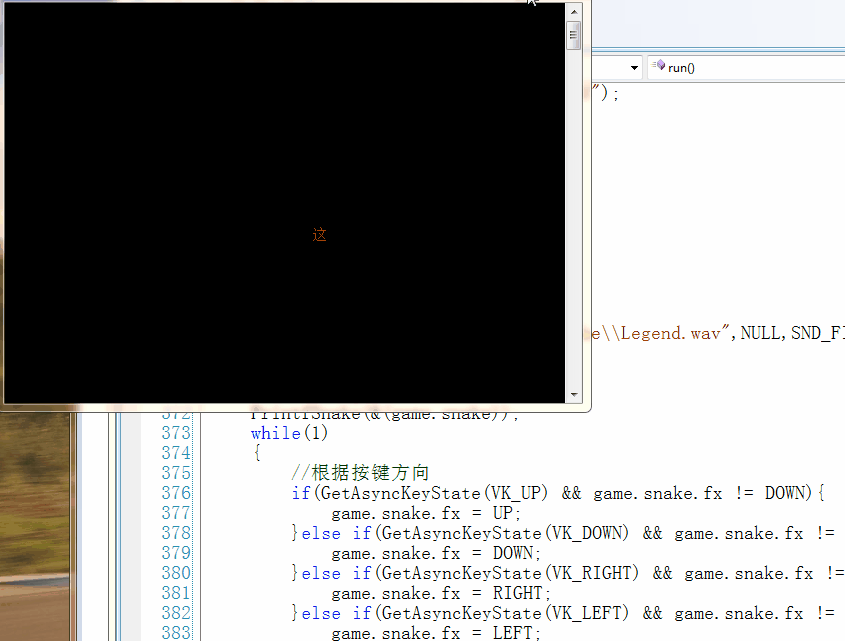Click line number 376 in the gutter
The width and height of the screenshot is (845, 641).
coord(176,493)
